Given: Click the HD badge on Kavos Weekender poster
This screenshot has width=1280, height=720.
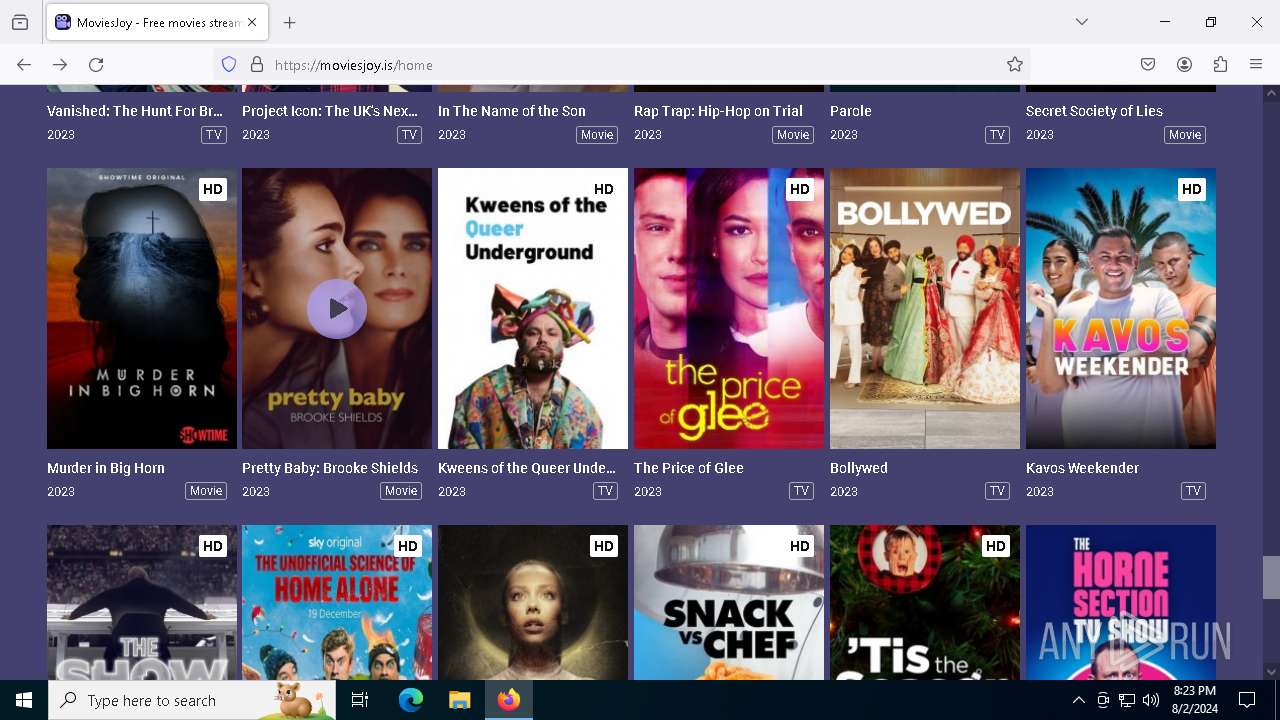Looking at the screenshot, I should 1191,189.
